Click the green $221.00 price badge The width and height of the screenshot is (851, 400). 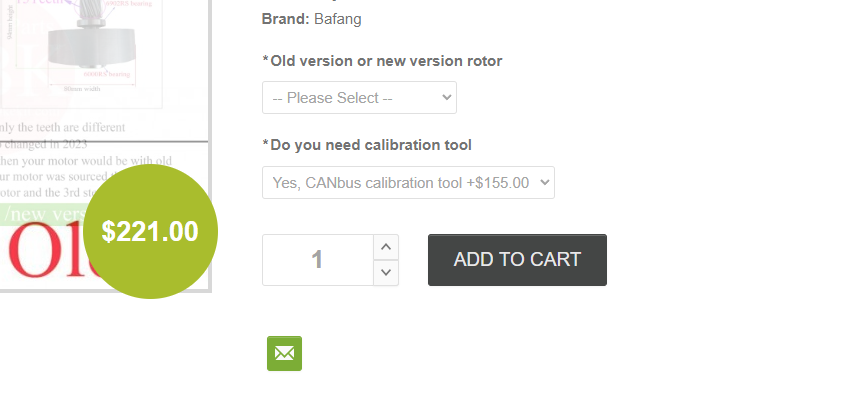coord(150,231)
